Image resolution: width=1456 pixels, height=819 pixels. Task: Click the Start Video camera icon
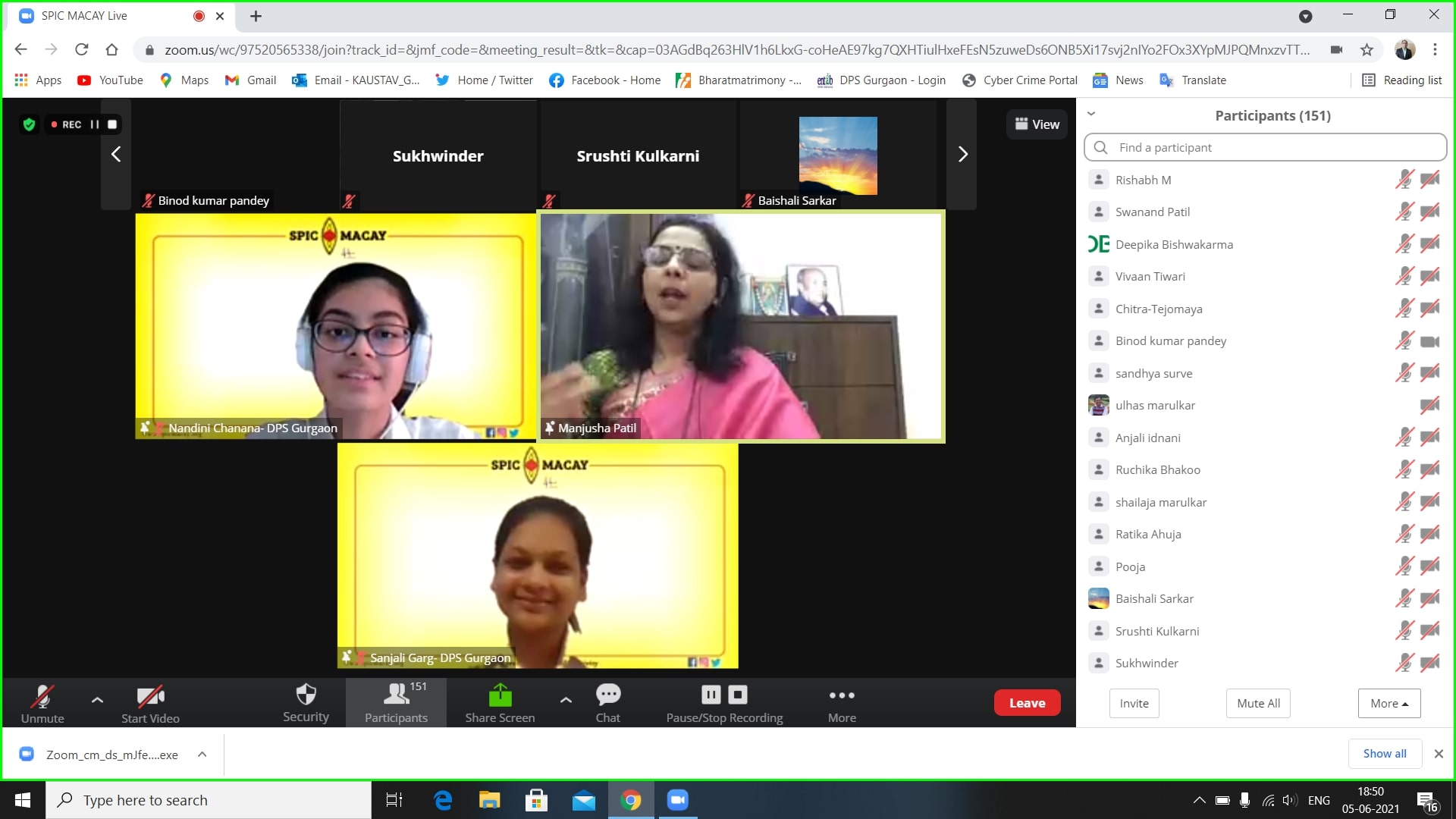150,695
